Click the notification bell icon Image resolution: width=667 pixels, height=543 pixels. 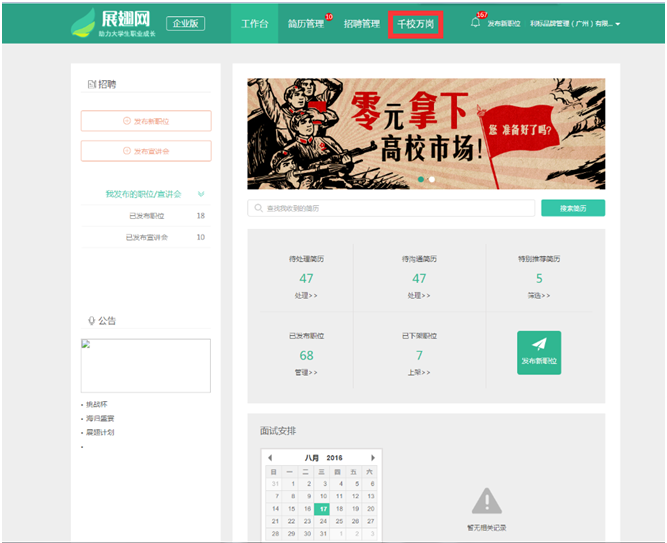coord(476,23)
